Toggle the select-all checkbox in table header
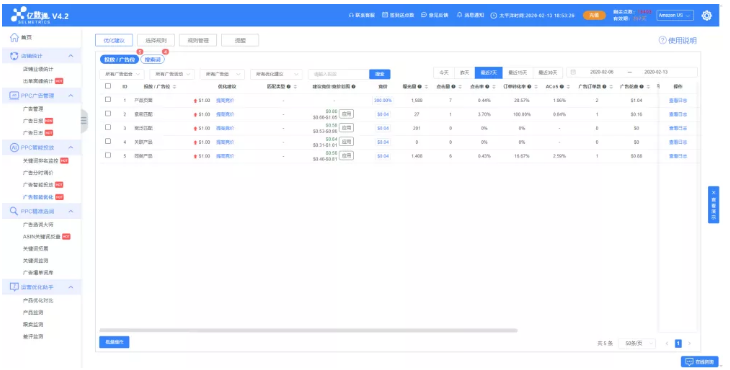 (108, 86)
